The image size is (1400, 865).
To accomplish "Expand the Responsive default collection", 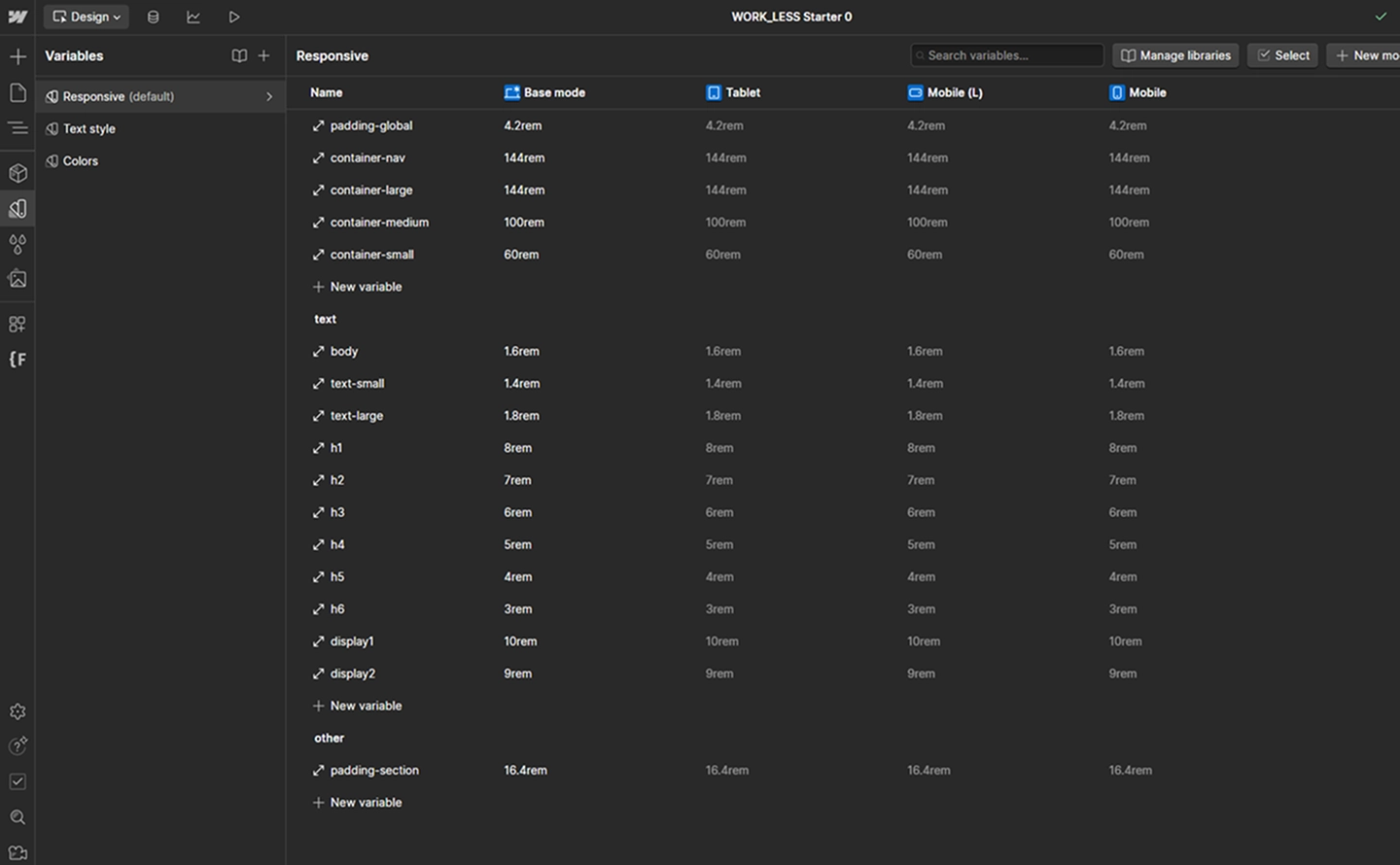I will 269,96.
